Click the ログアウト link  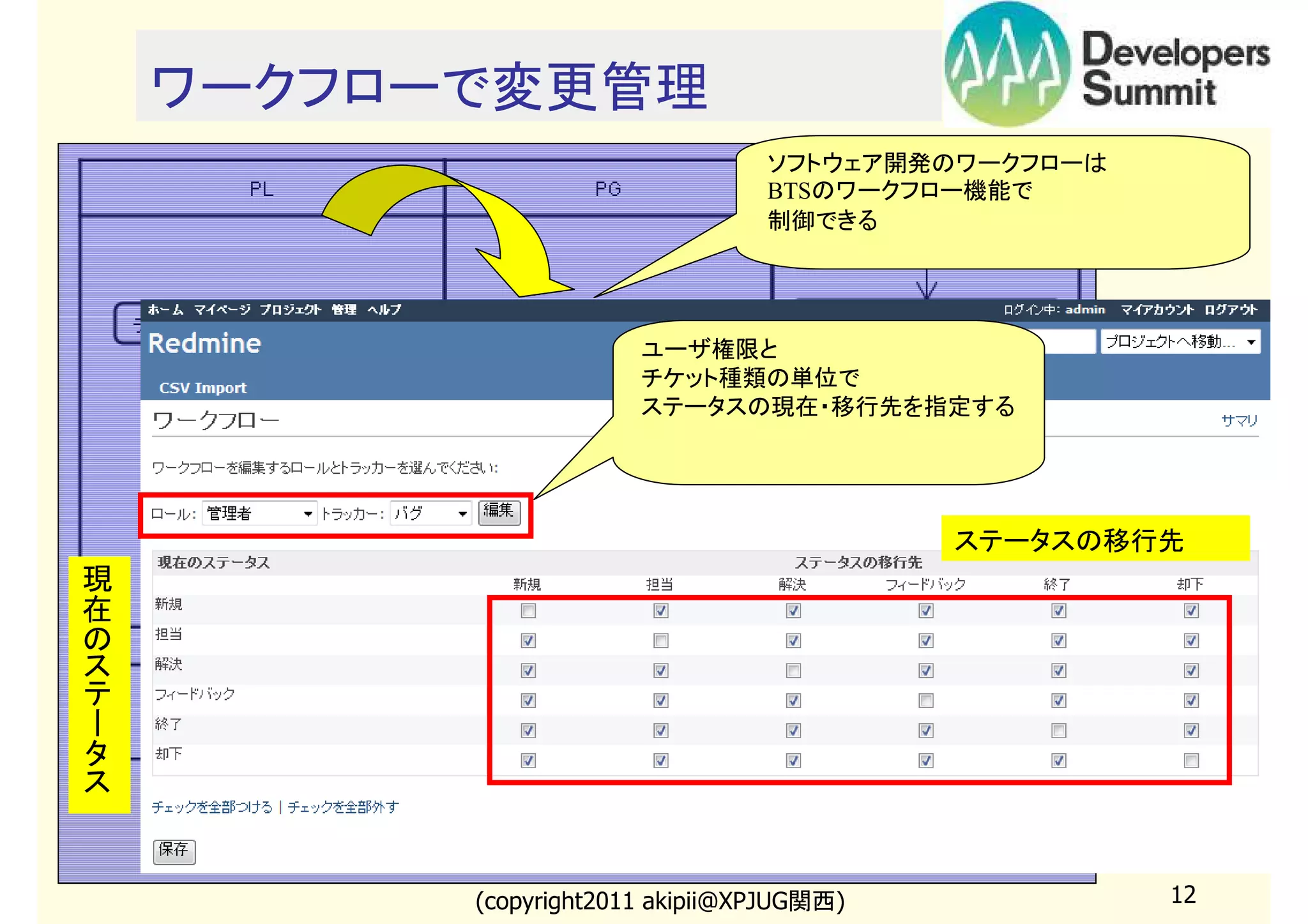[x=1231, y=310]
